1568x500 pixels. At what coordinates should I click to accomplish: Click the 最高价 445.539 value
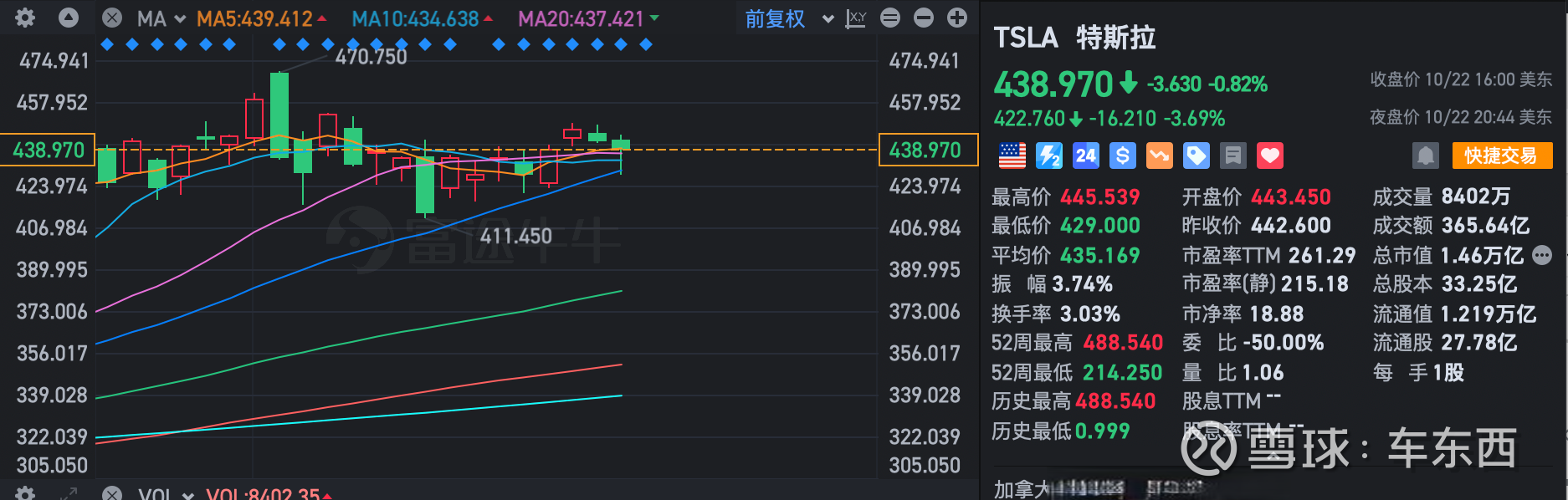[1100, 197]
